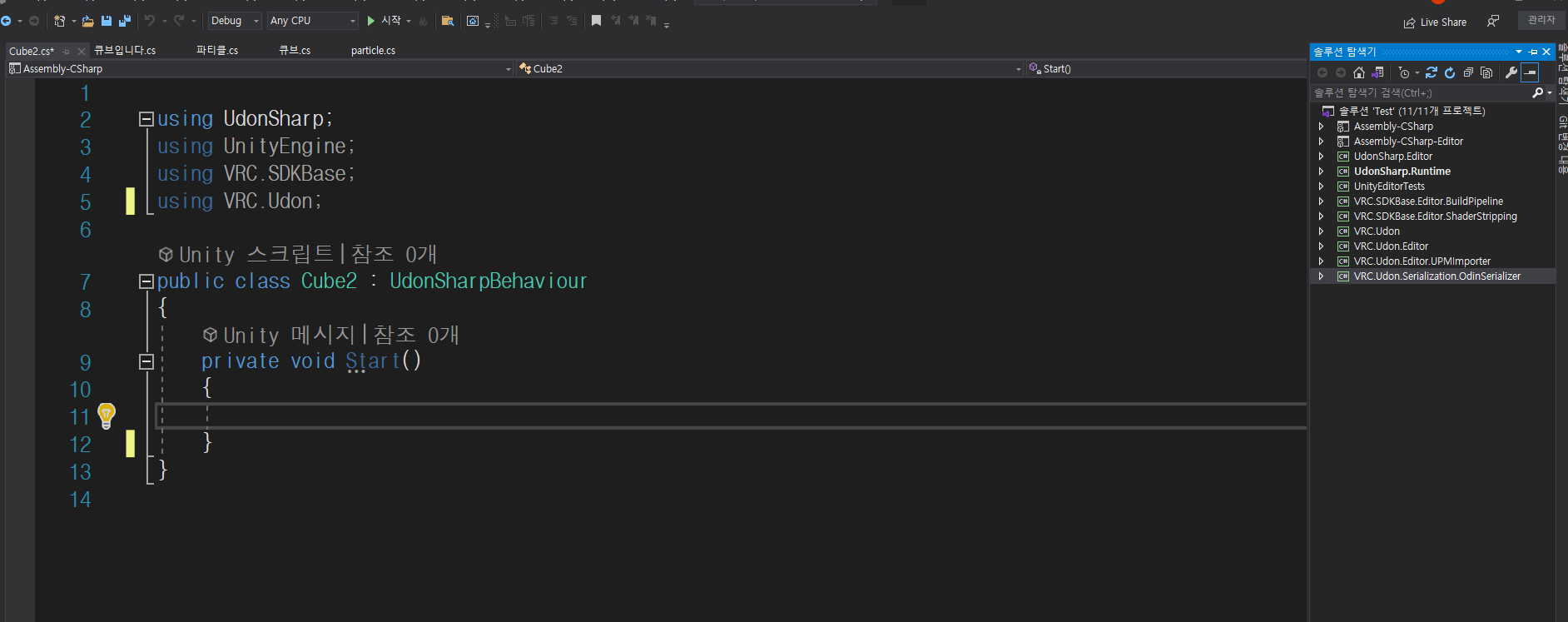Sync with active document in Solution Explorer

click(x=1432, y=72)
